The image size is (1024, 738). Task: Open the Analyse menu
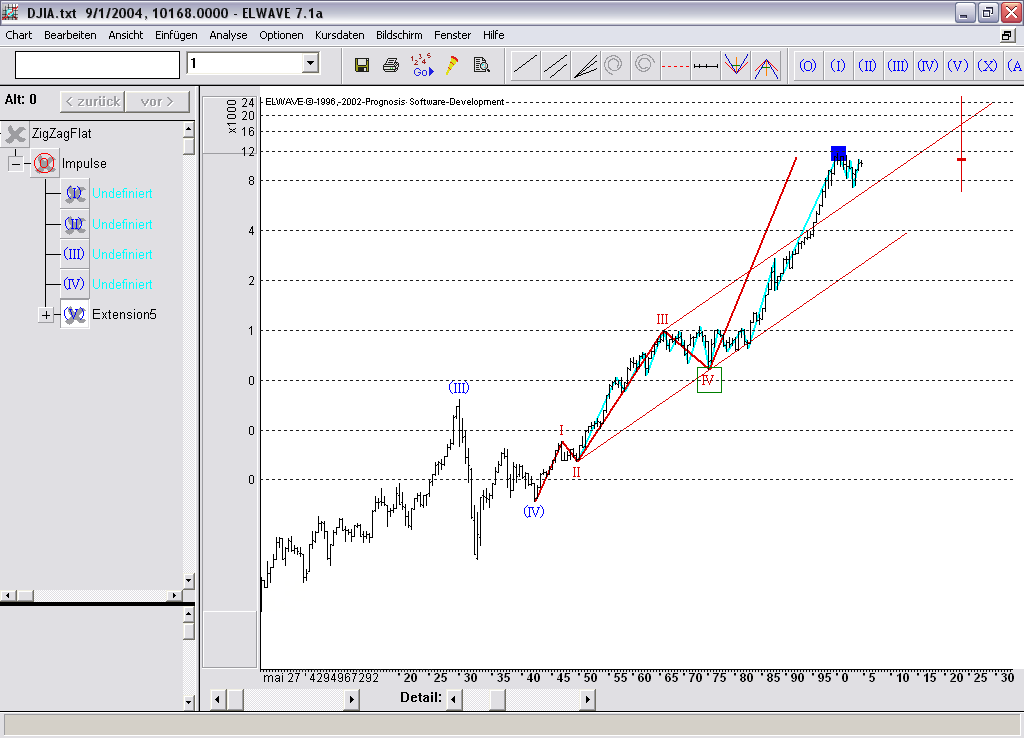[228, 35]
